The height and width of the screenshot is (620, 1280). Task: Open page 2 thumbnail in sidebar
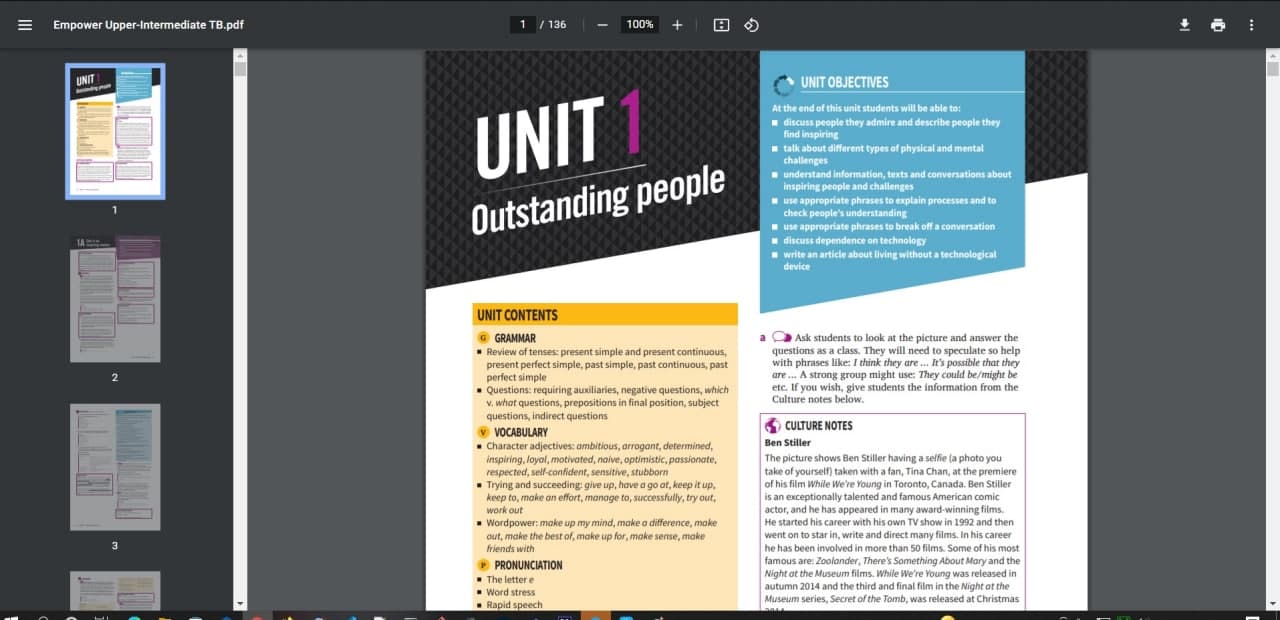tap(115, 299)
